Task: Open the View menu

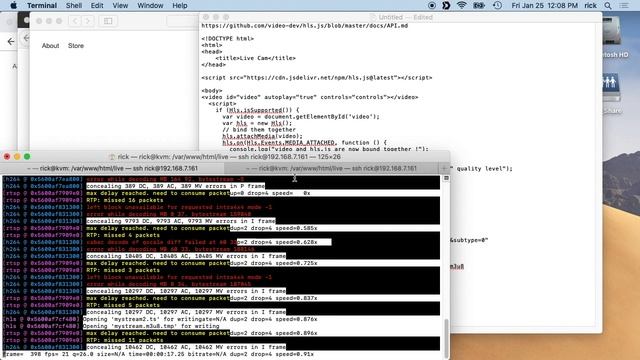Action: point(120,5)
